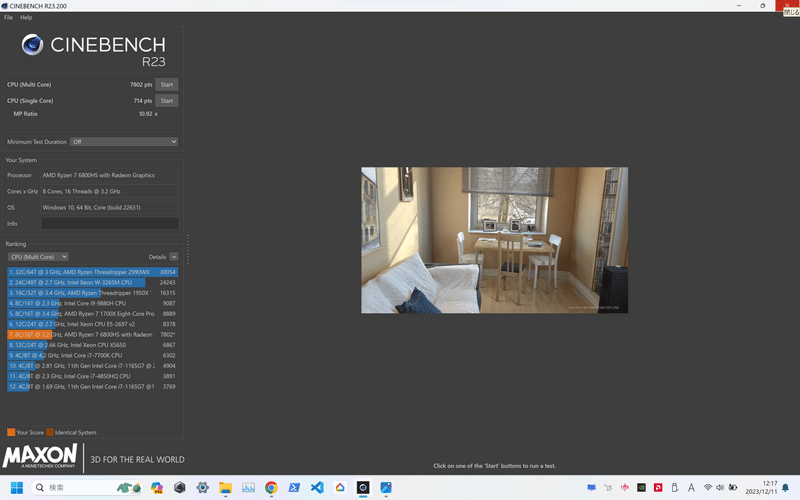Open the dark hexagon app in taskbar
The width and height of the screenshot is (800, 500).
click(180, 488)
